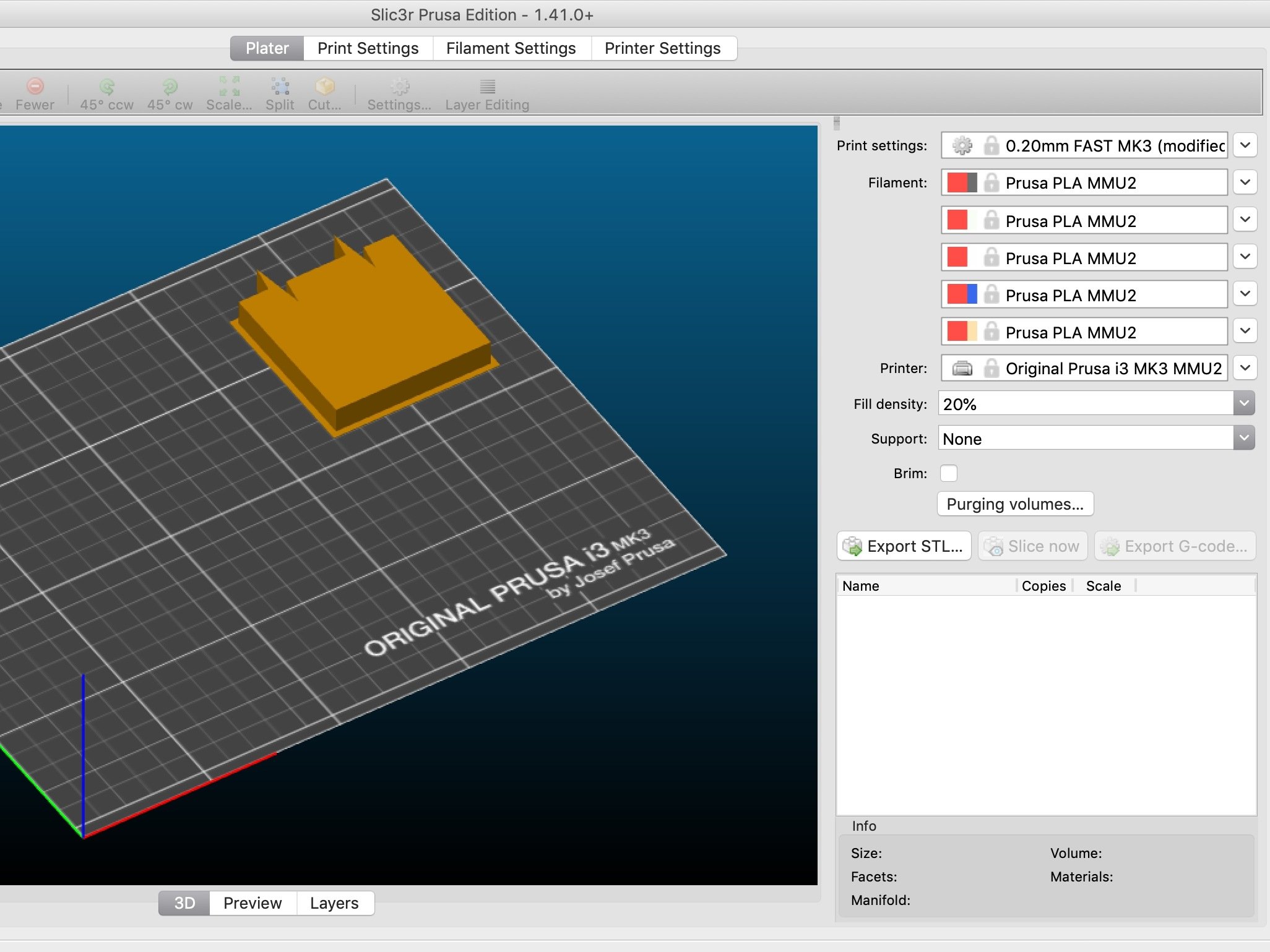Image resolution: width=1270 pixels, height=952 pixels.
Task: Click the lock icon in Print settings preset
Action: pyautogui.click(x=991, y=145)
